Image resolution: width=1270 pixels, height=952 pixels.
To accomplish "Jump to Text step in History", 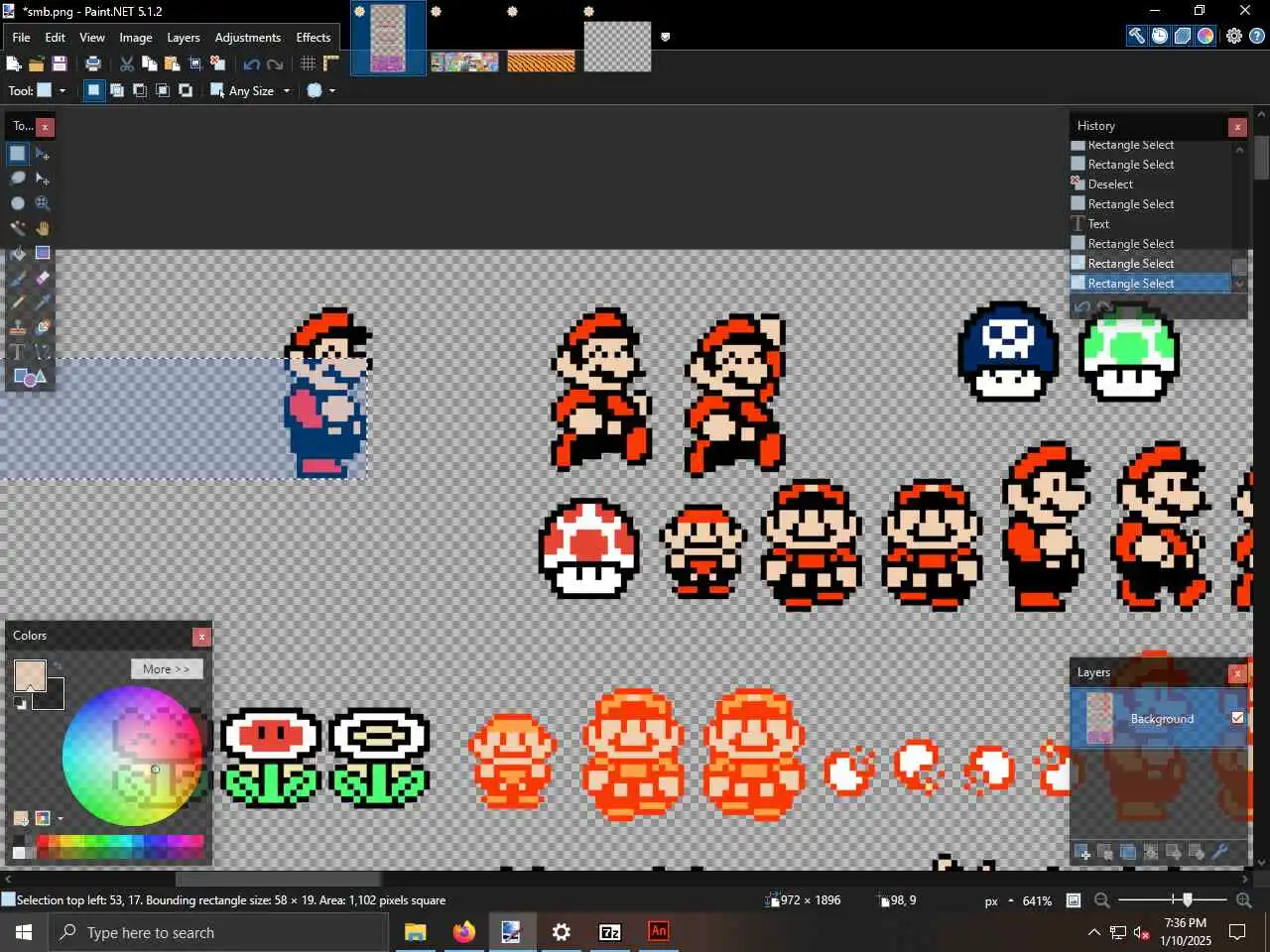I will [1151, 224].
